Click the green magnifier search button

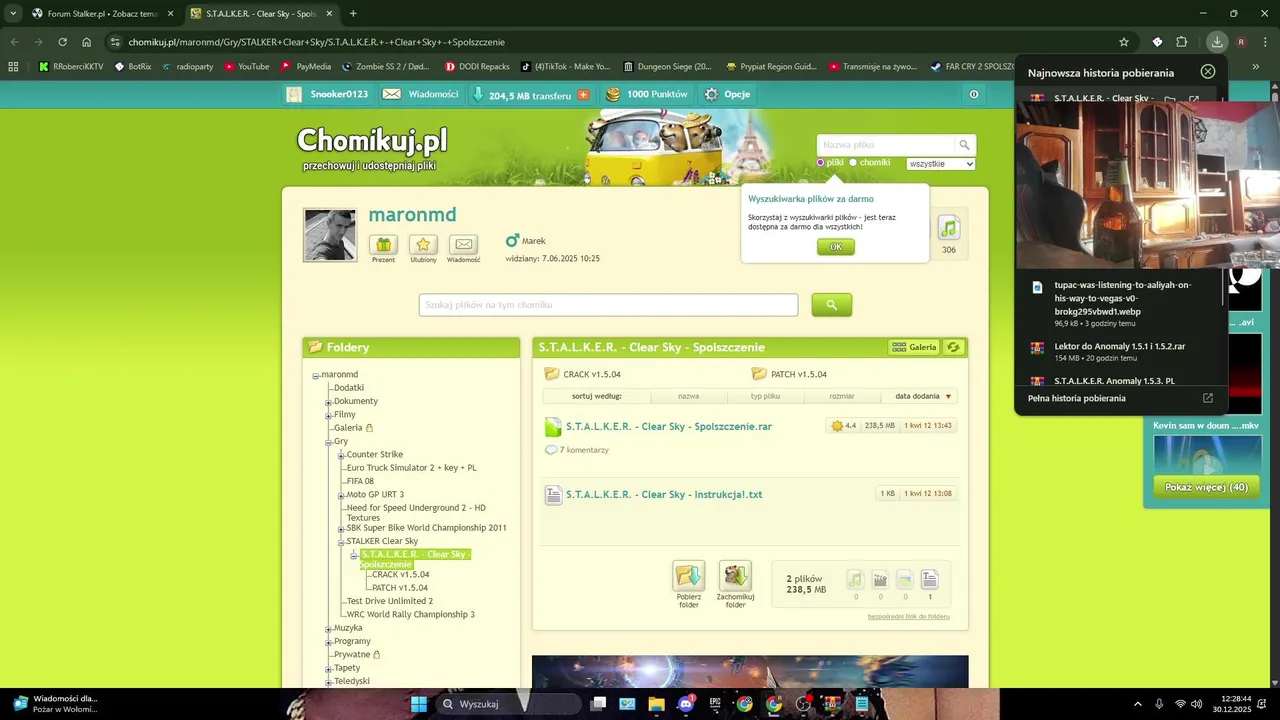pos(832,305)
